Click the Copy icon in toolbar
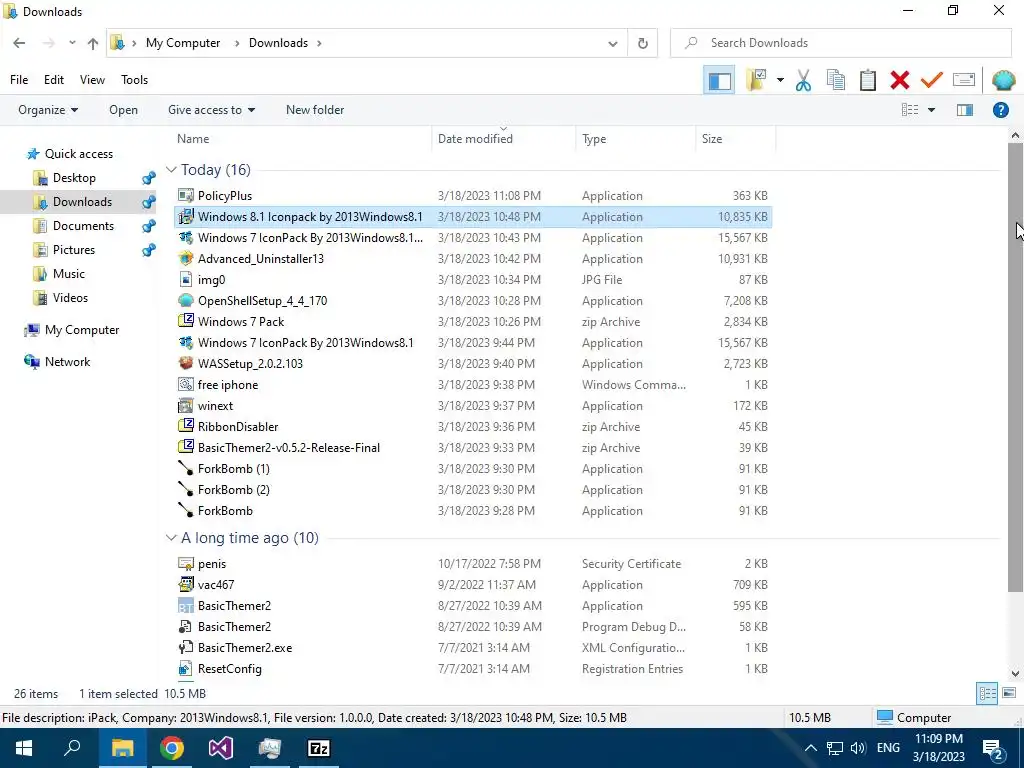Image resolution: width=1024 pixels, height=768 pixels. pyautogui.click(x=835, y=80)
